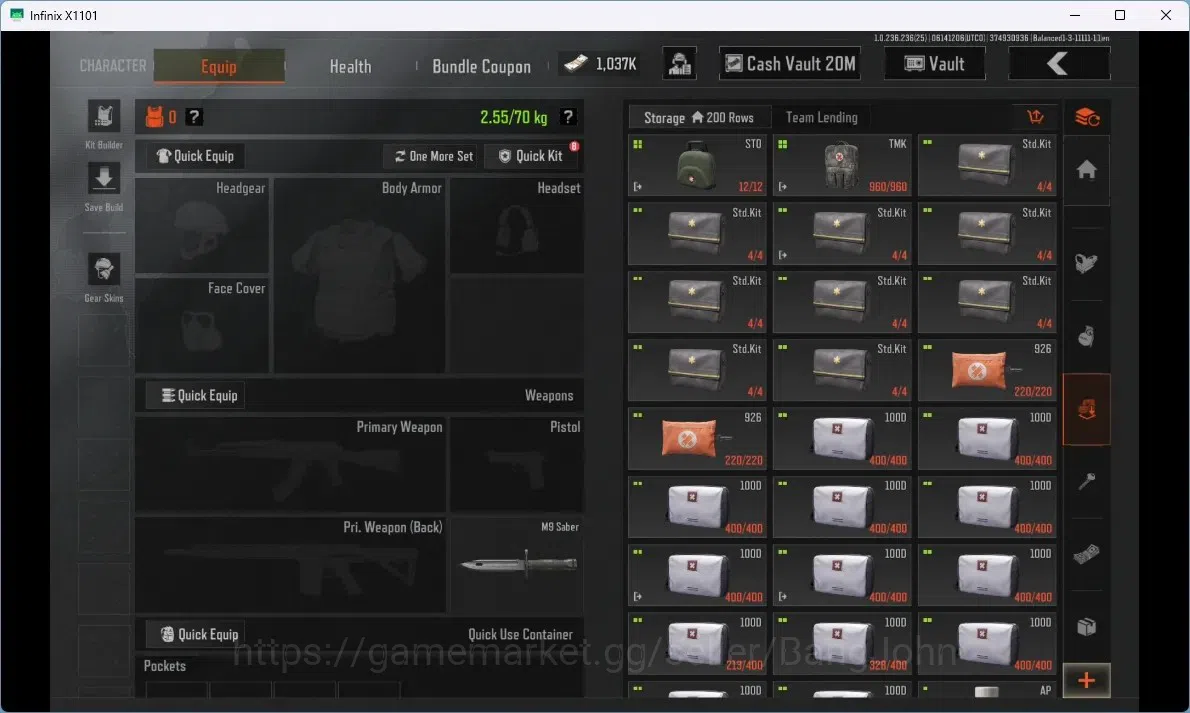Filter storage by body armor category
The width and height of the screenshot is (1190, 713).
[x=1087, y=263]
